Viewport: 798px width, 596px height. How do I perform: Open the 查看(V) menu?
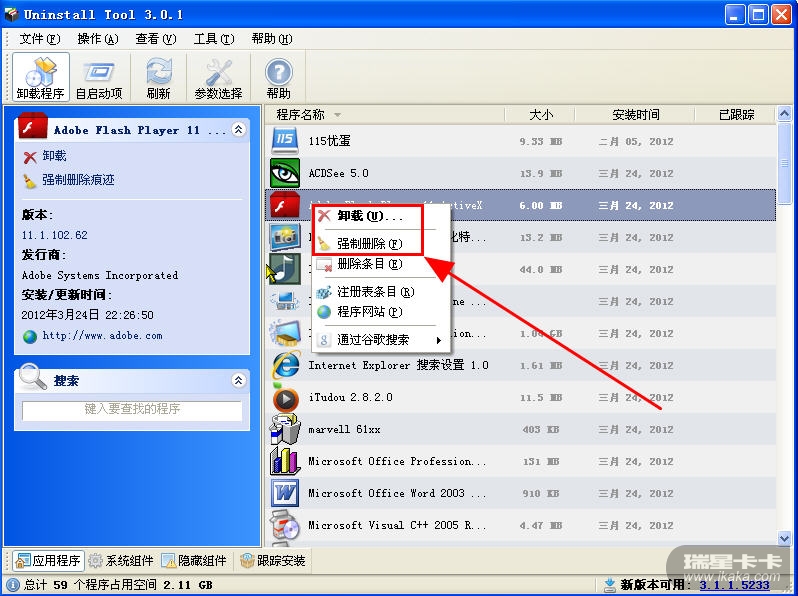click(156, 39)
